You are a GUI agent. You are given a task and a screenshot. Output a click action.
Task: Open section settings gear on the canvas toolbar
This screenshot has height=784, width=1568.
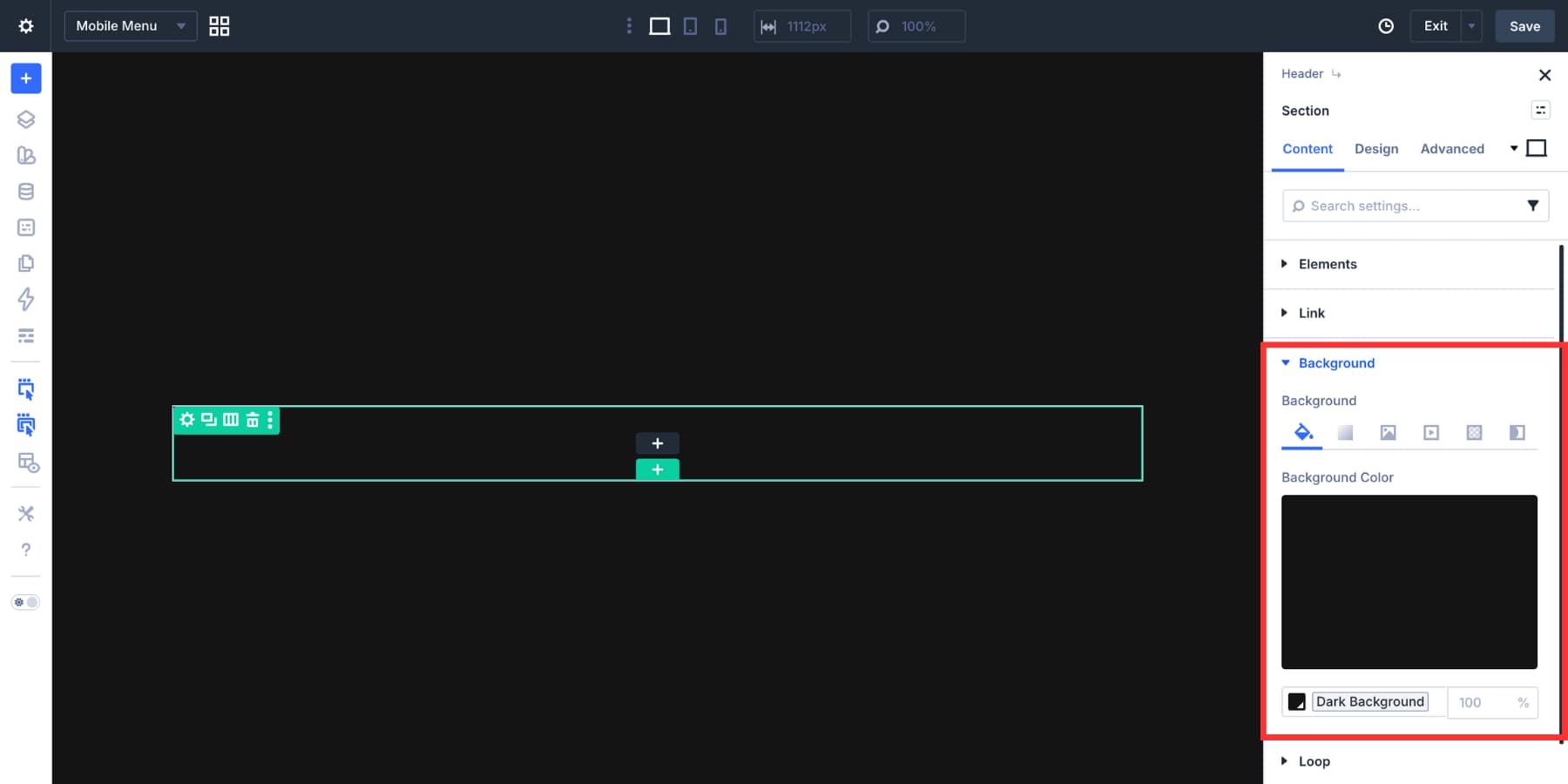point(187,420)
